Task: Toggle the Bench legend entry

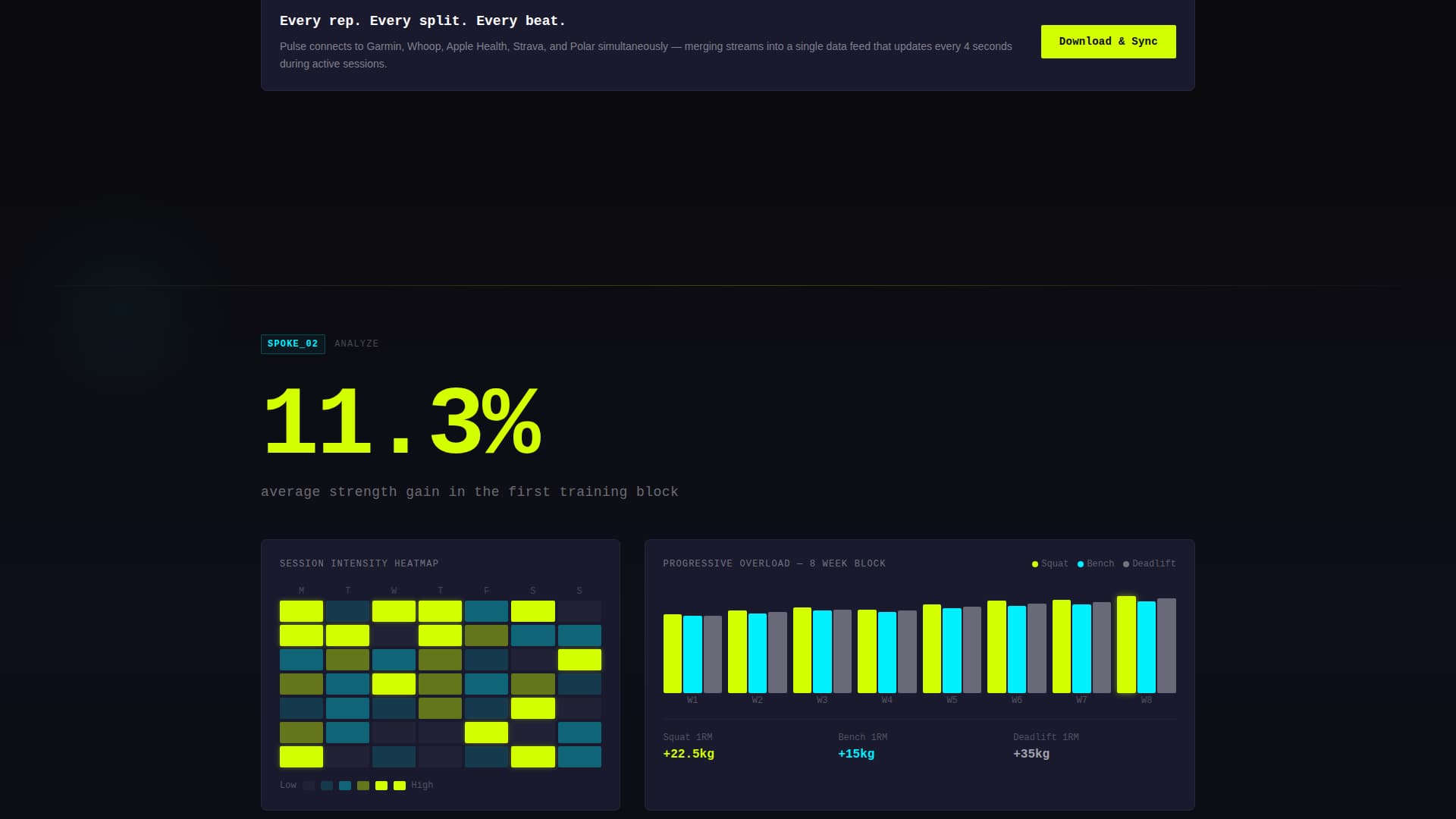Action: pyautogui.click(x=1095, y=563)
